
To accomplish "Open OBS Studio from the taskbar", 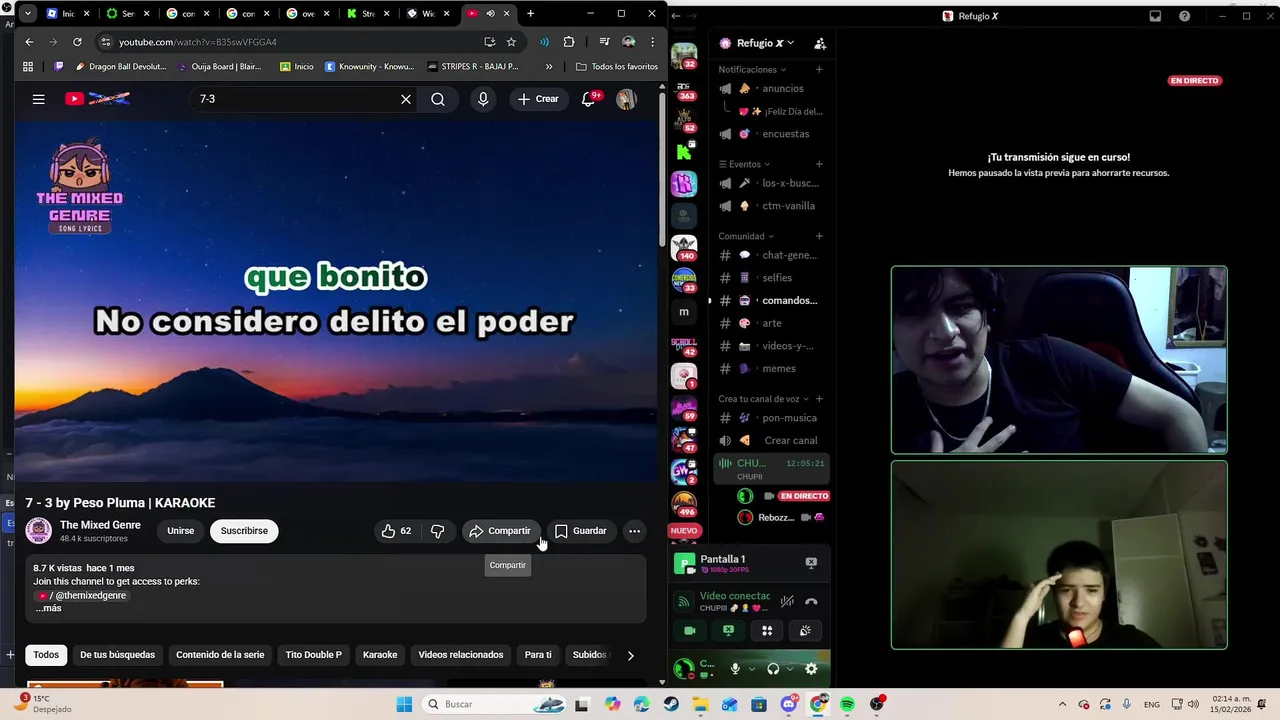I will (x=877, y=704).
